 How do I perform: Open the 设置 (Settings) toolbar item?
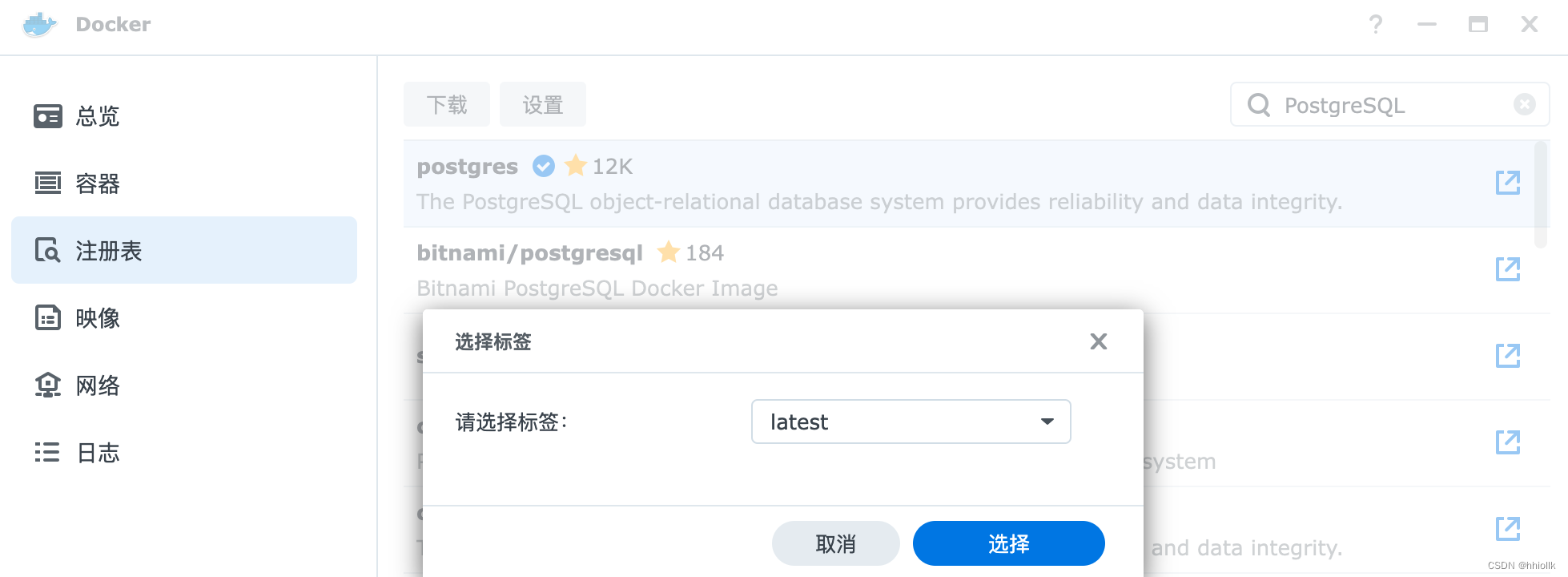coord(542,103)
